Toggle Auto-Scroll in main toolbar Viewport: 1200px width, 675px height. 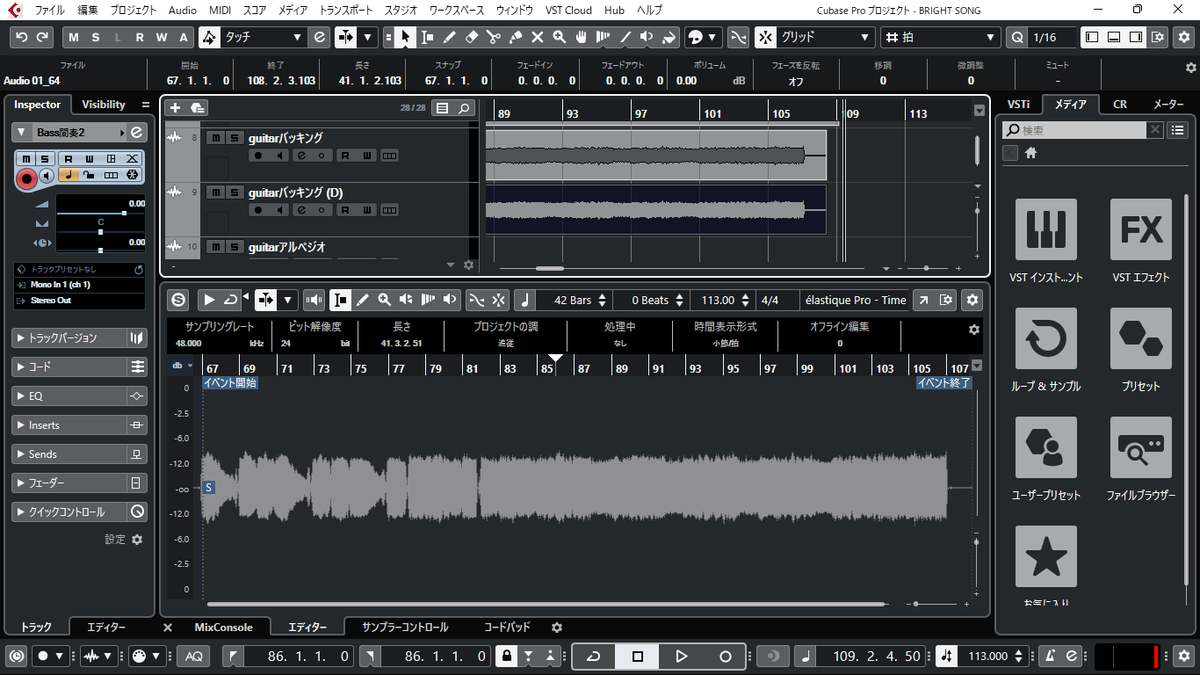click(x=346, y=37)
